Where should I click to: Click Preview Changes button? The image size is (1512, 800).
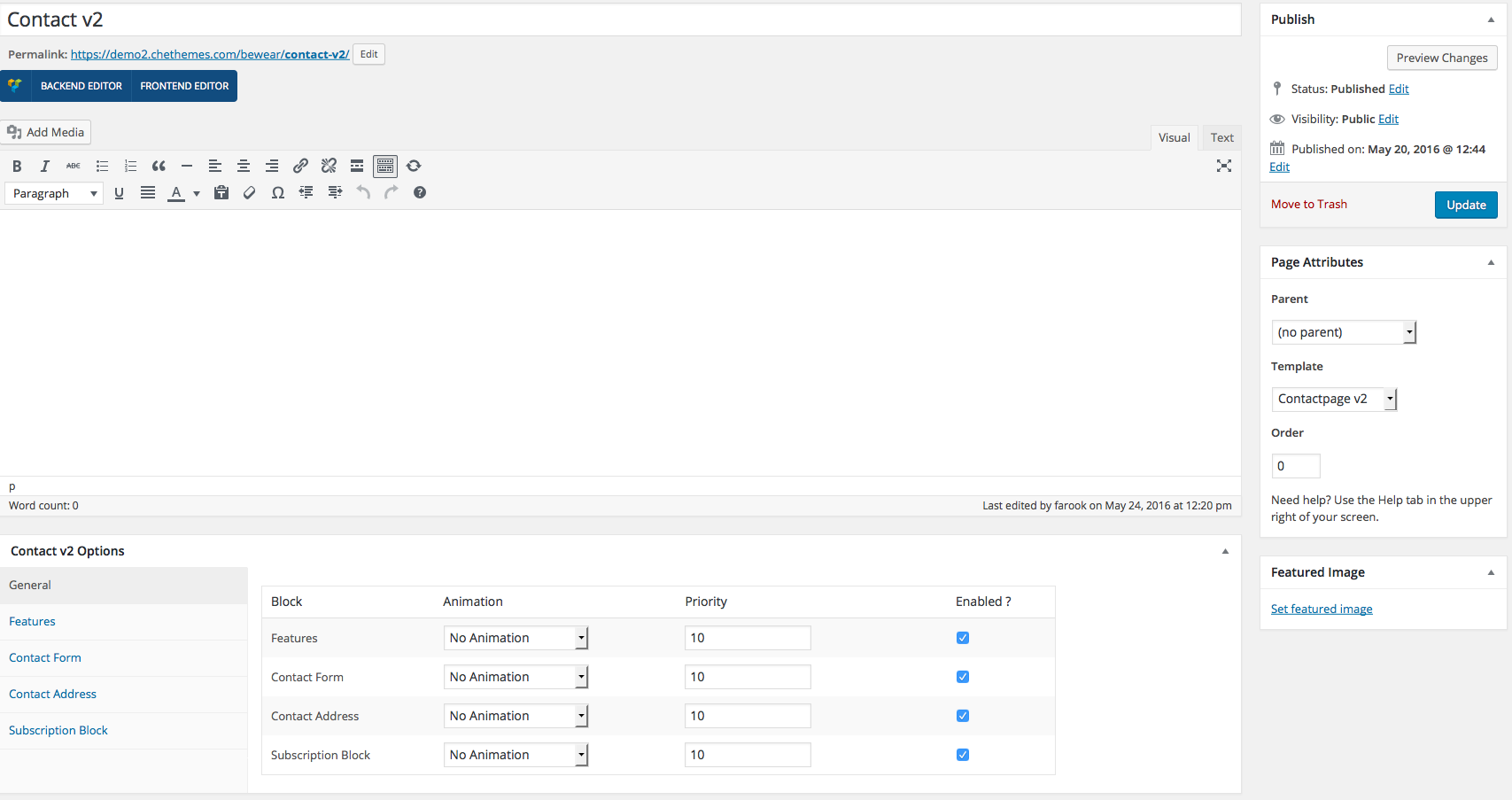tap(1442, 58)
